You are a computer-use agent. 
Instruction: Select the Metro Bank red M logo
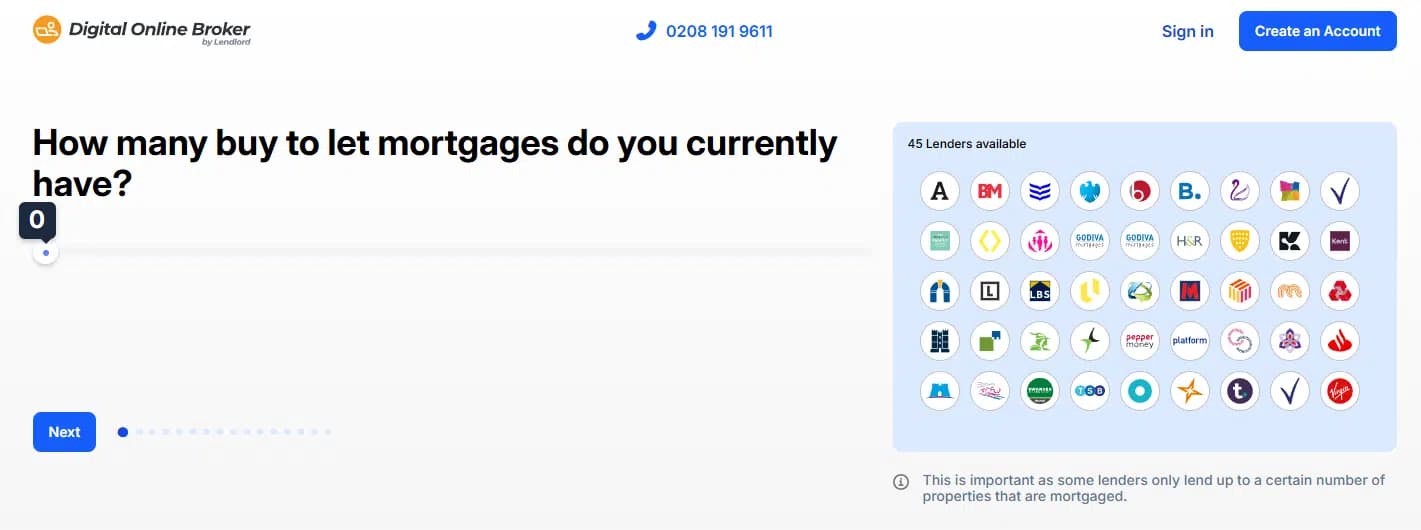coord(1190,291)
